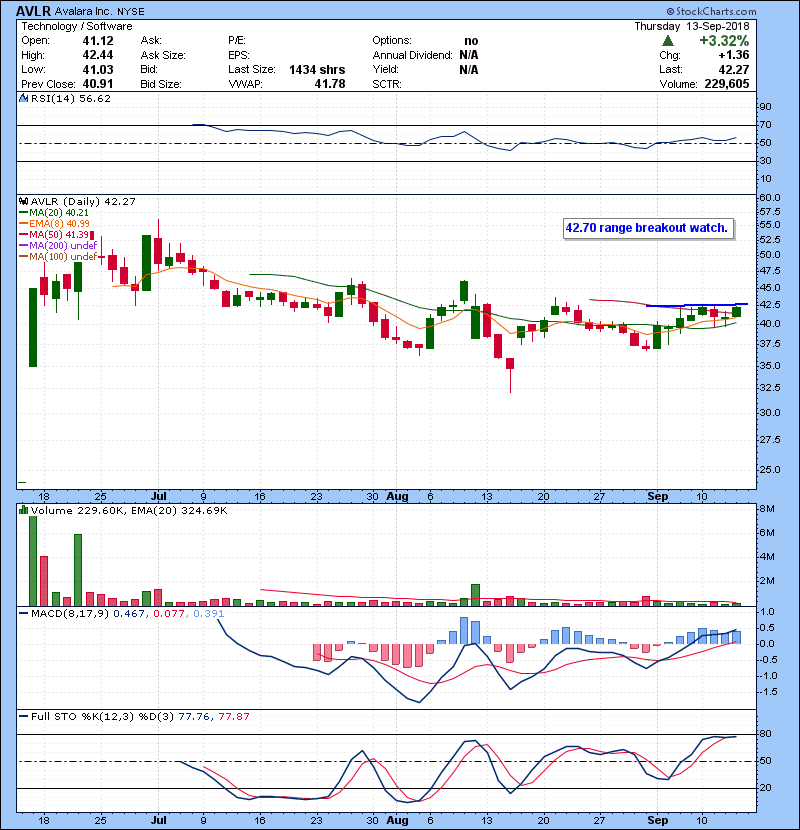Click the 'Sep' label on the price chart axis

pyautogui.click(x=658, y=496)
